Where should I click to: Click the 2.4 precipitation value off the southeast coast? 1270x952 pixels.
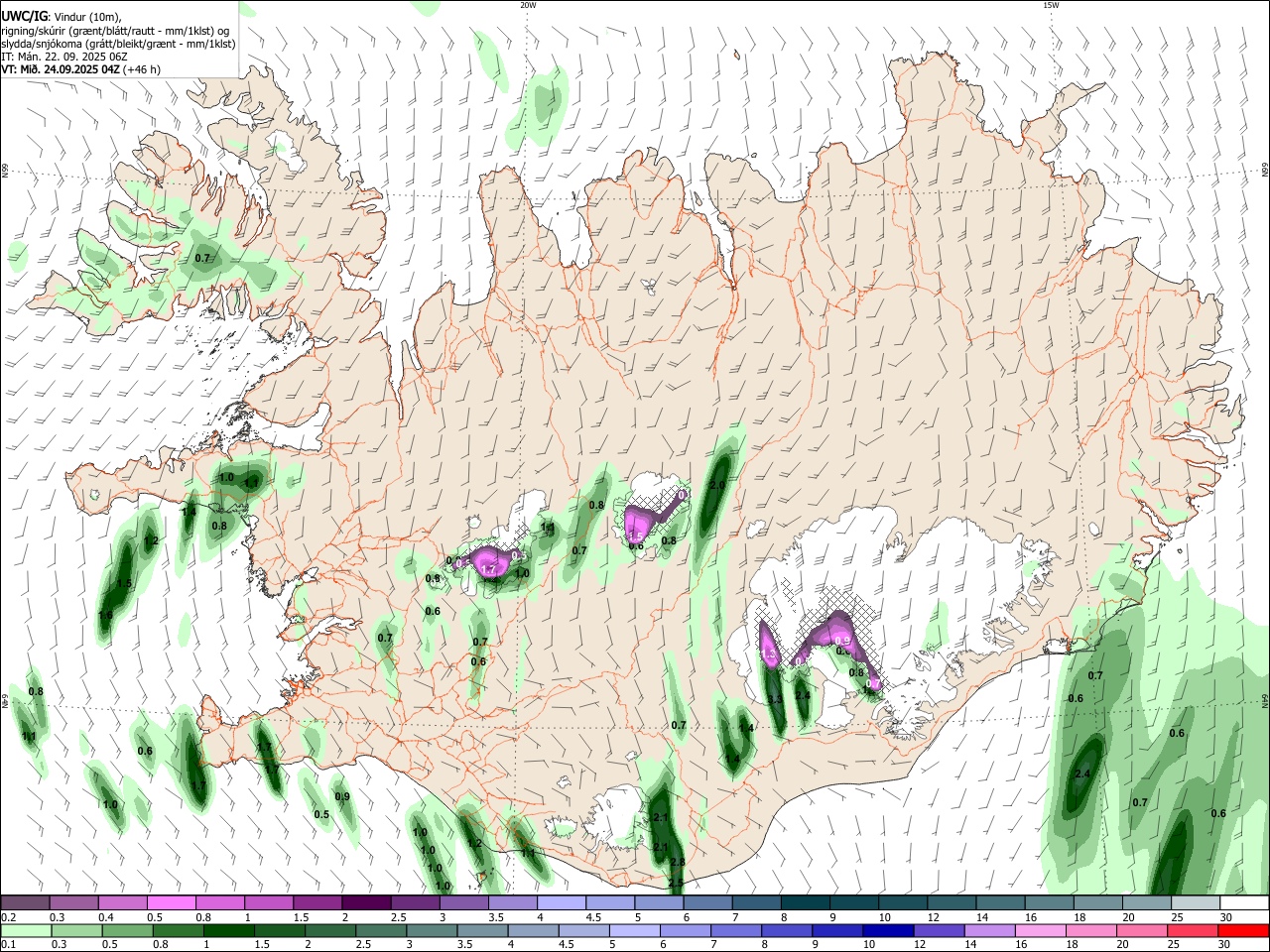click(1082, 774)
